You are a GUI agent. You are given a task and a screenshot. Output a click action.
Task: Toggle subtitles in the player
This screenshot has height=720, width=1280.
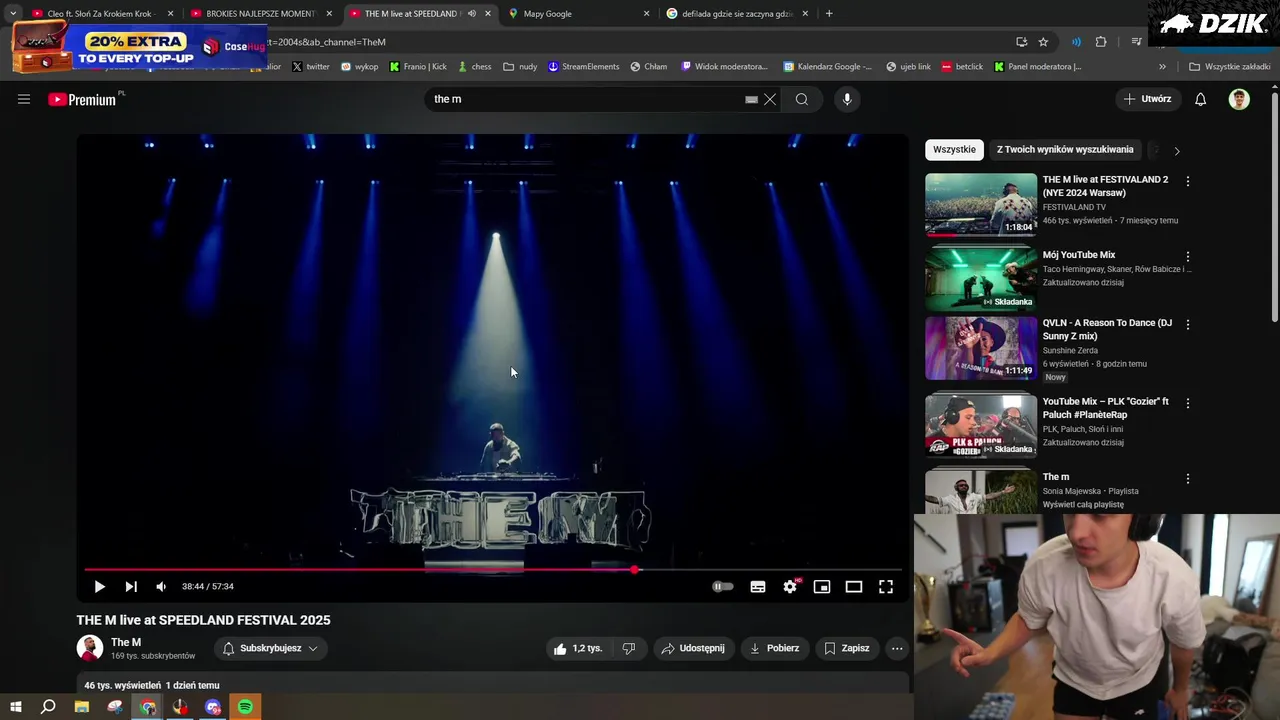coord(758,587)
